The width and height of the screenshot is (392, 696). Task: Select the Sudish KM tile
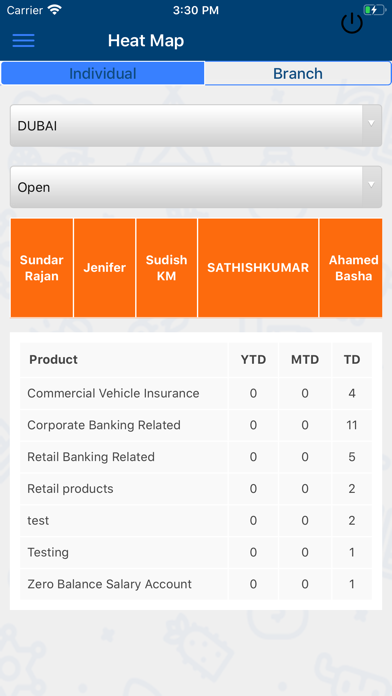(x=166, y=268)
